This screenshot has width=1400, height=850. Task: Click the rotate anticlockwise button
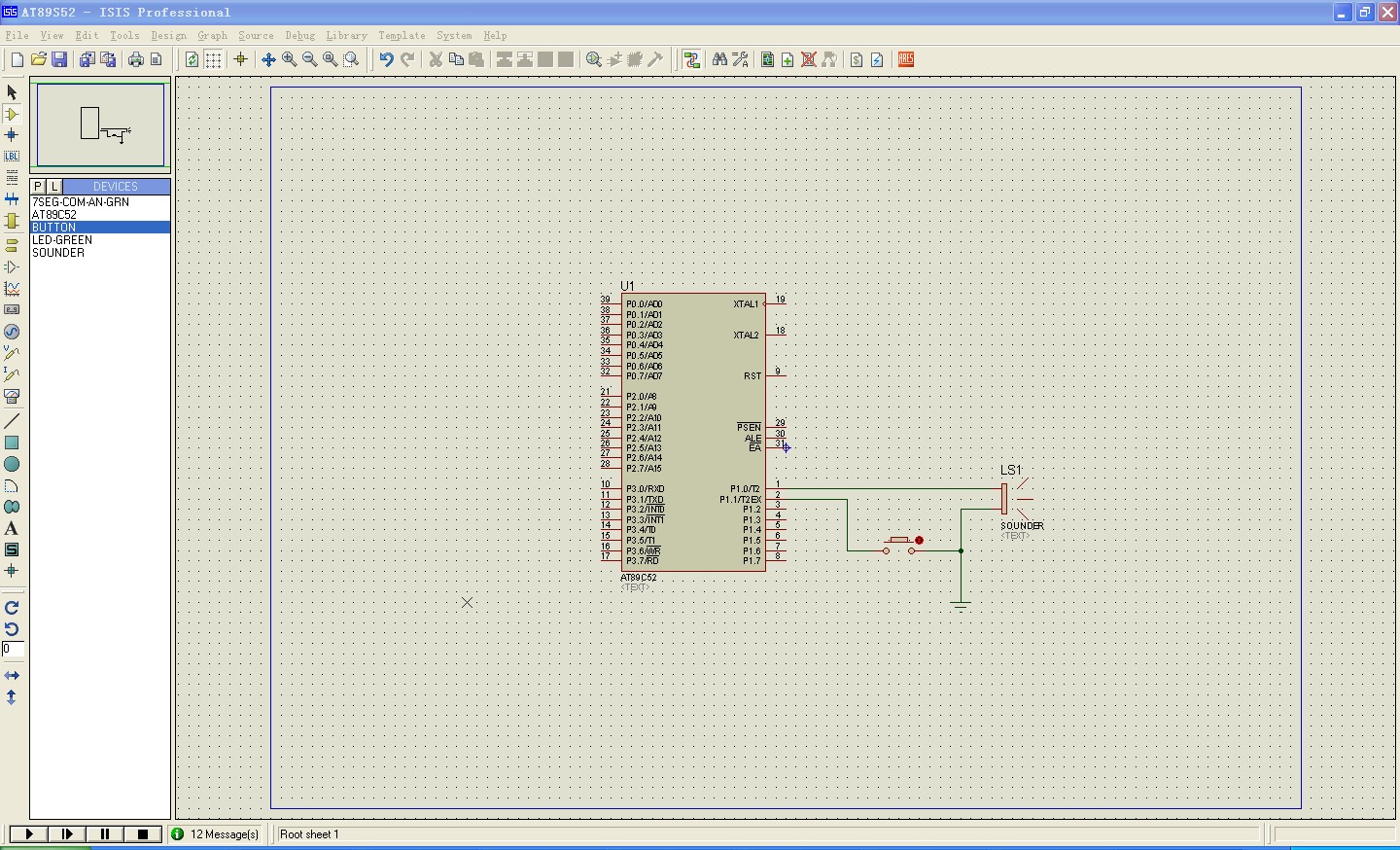(x=12, y=629)
